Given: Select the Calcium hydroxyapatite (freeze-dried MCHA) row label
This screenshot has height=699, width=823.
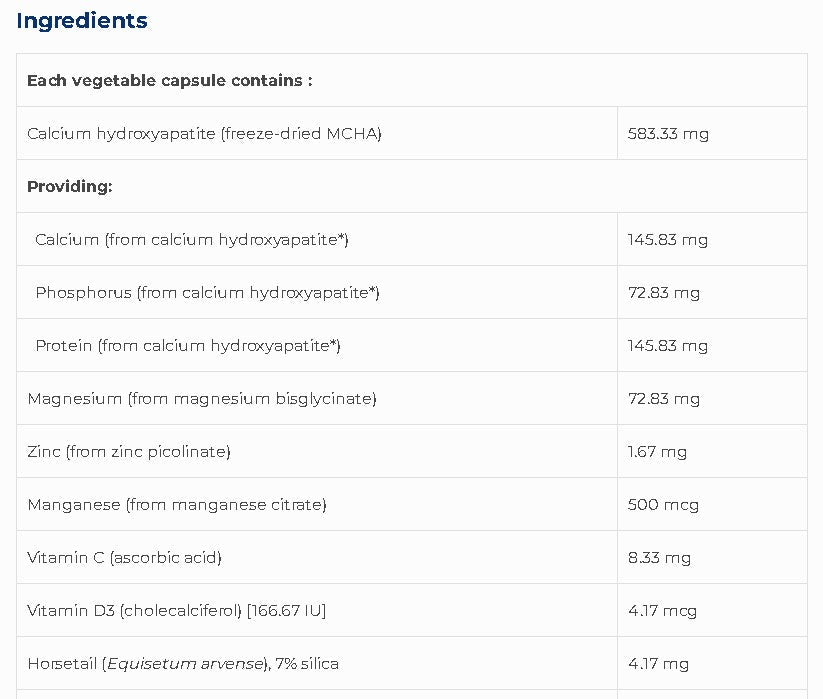Looking at the screenshot, I should [x=204, y=134].
